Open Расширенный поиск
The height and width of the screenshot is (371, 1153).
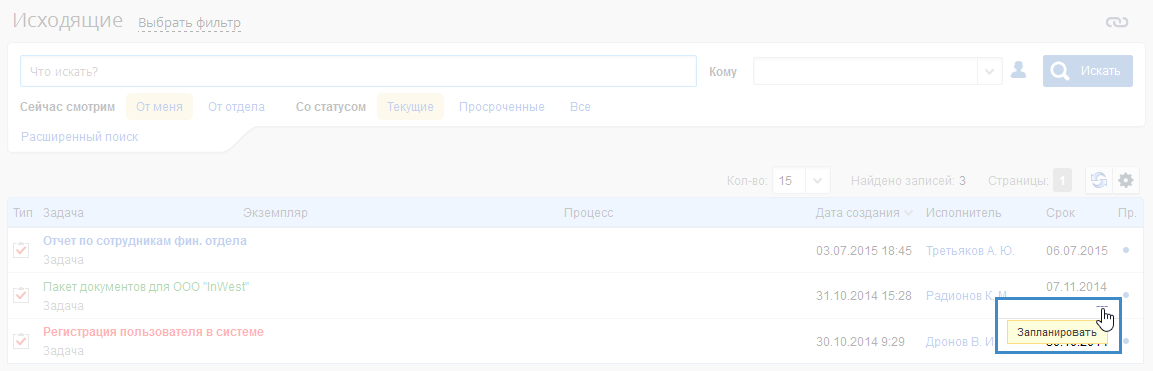79,137
